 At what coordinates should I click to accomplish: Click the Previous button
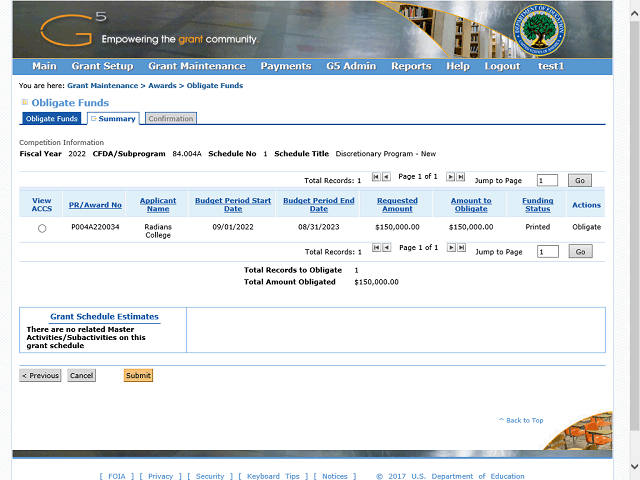(40, 376)
